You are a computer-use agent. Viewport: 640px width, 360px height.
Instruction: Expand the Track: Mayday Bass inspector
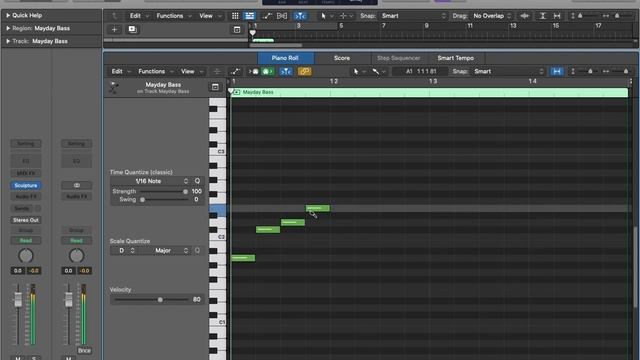pyautogui.click(x=7, y=41)
